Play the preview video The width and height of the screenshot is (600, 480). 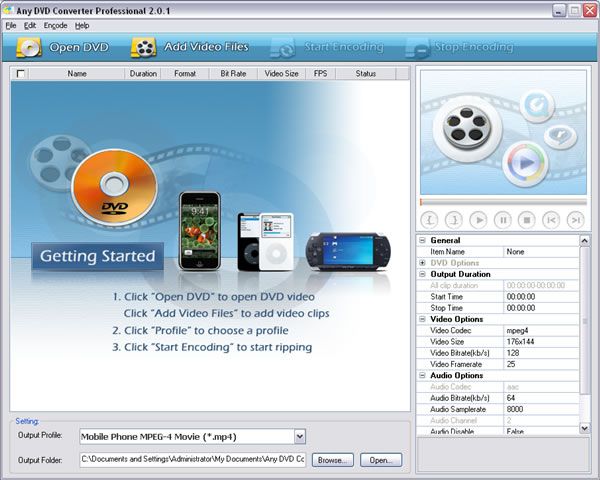[x=478, y=220]
